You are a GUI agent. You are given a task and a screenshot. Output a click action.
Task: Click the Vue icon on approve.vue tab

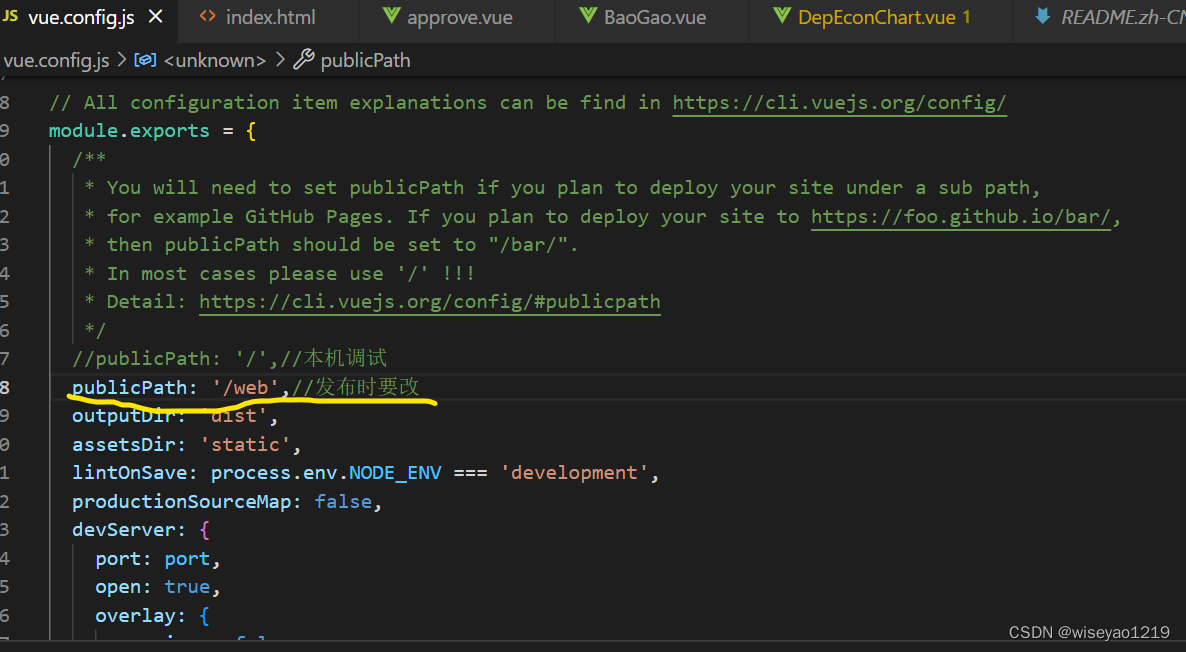391,16
